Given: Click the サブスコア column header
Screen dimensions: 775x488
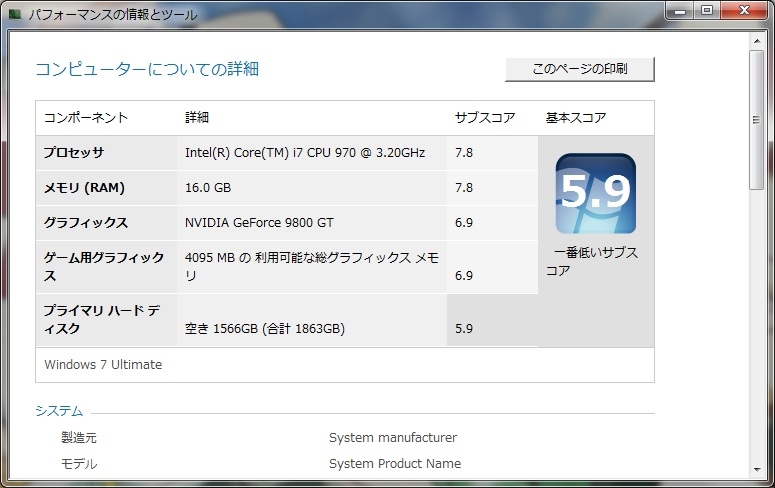Looking at the screenshot, I should pos(485,118).
